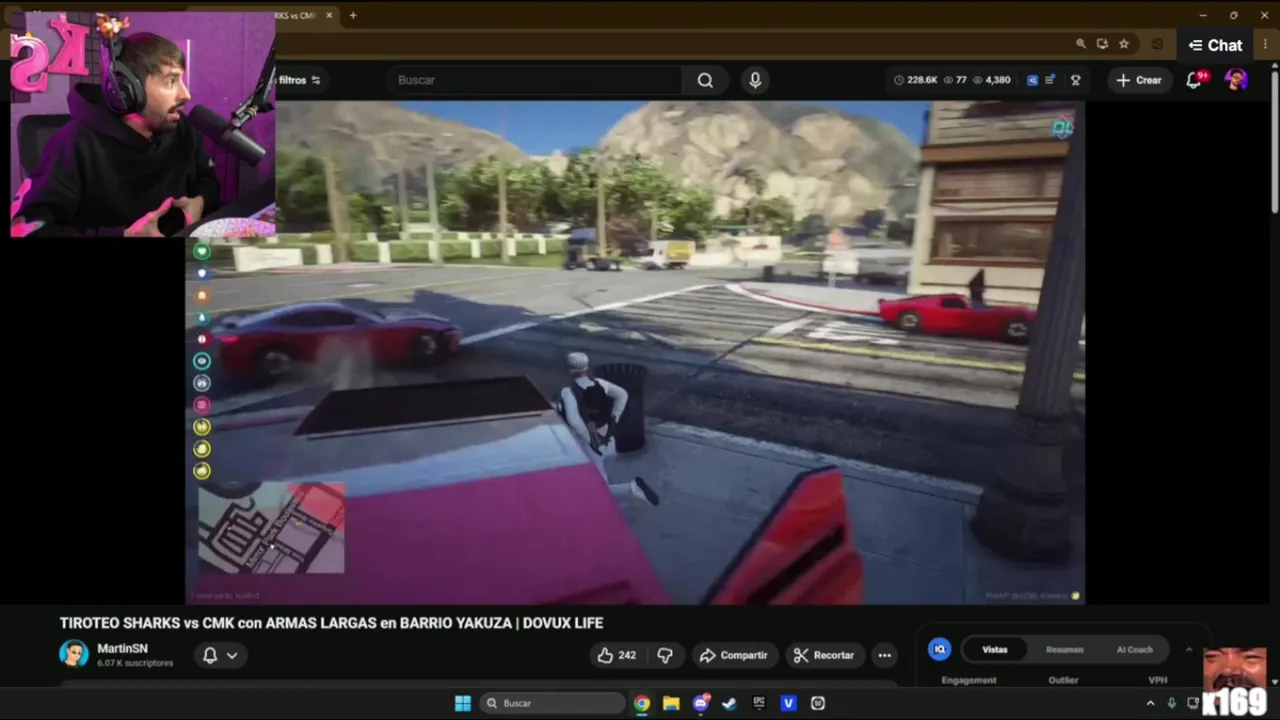Open the blue V app in taskbar
The image size is (1280, 720).
tap(788, 703)
